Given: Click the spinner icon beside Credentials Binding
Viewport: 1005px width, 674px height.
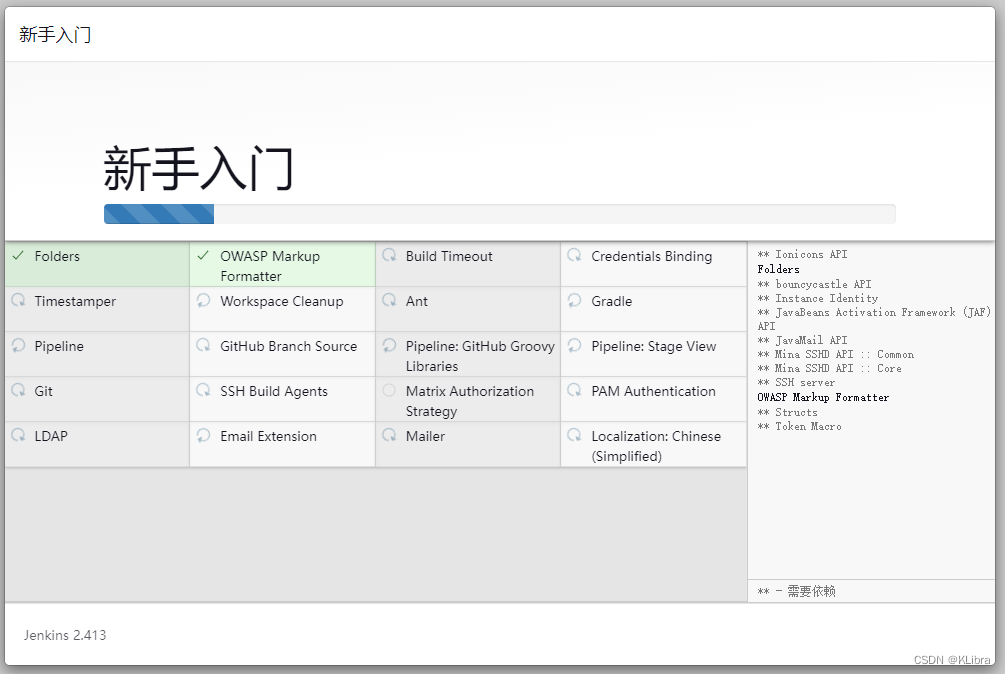Looking at the screenshot, I should (574, 255).
